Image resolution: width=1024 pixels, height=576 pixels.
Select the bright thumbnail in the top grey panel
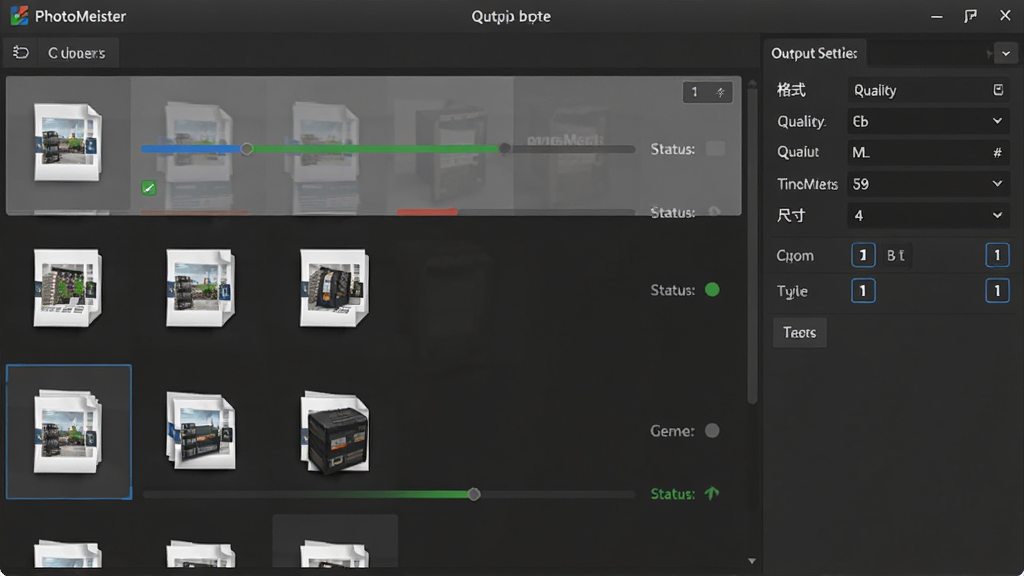(x=68, y=142)
